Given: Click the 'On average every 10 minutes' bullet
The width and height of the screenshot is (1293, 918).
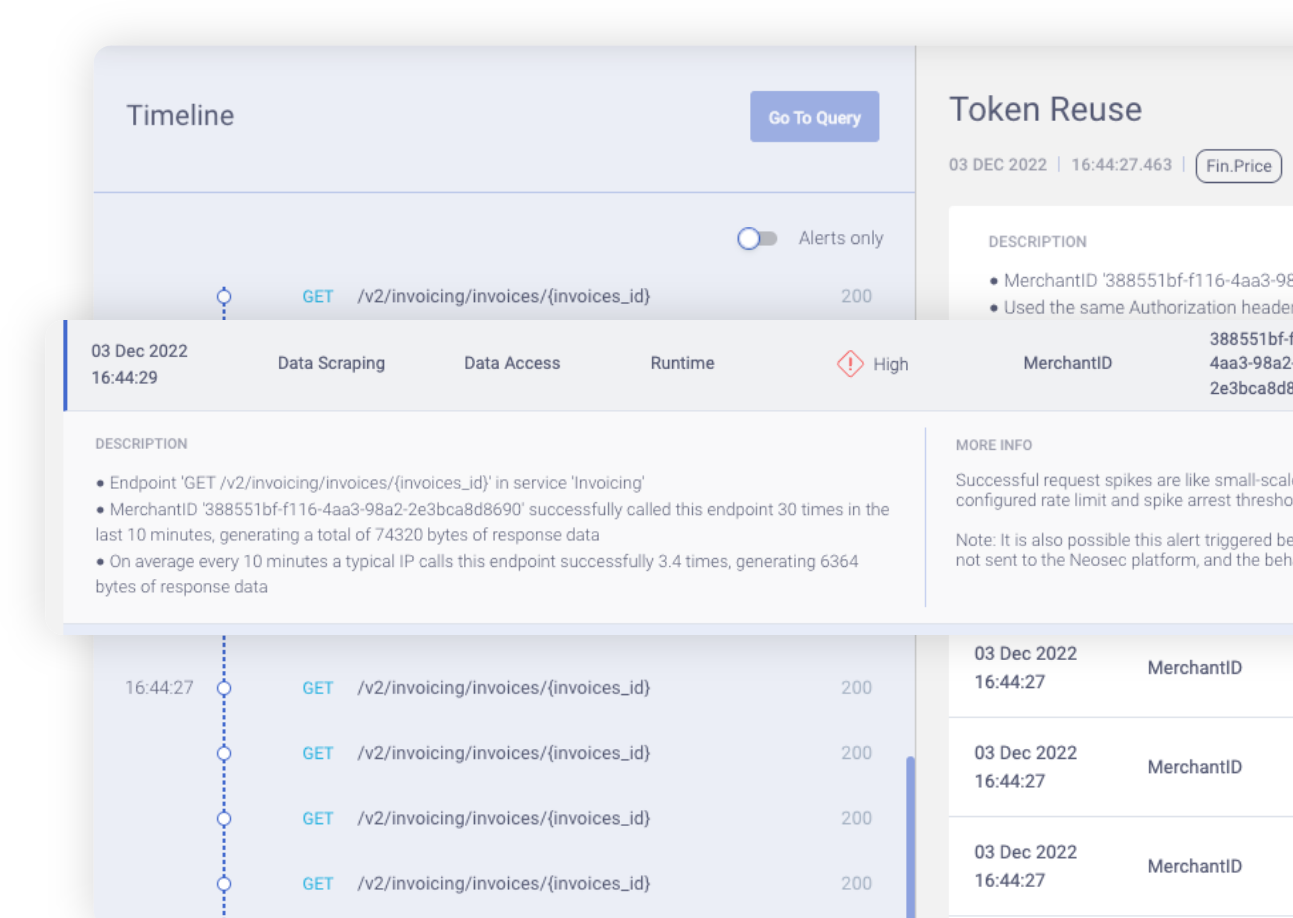Looking at the screenshot, I should (x=477, y=574).
